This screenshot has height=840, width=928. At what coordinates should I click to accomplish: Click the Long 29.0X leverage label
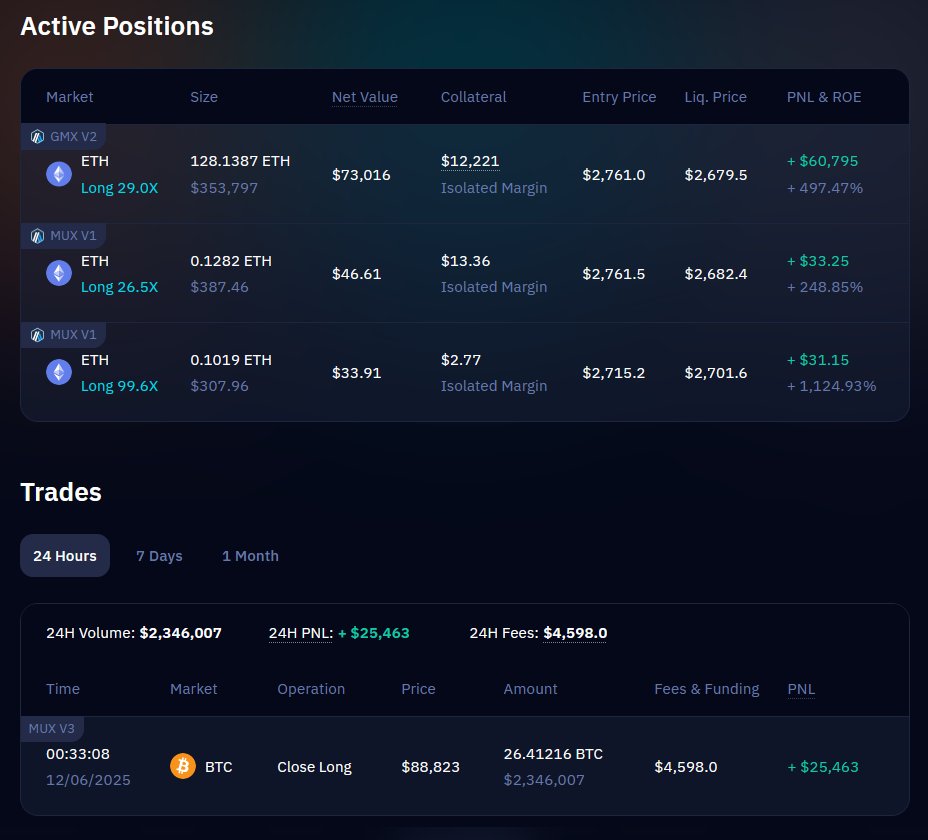coord(120,188)
